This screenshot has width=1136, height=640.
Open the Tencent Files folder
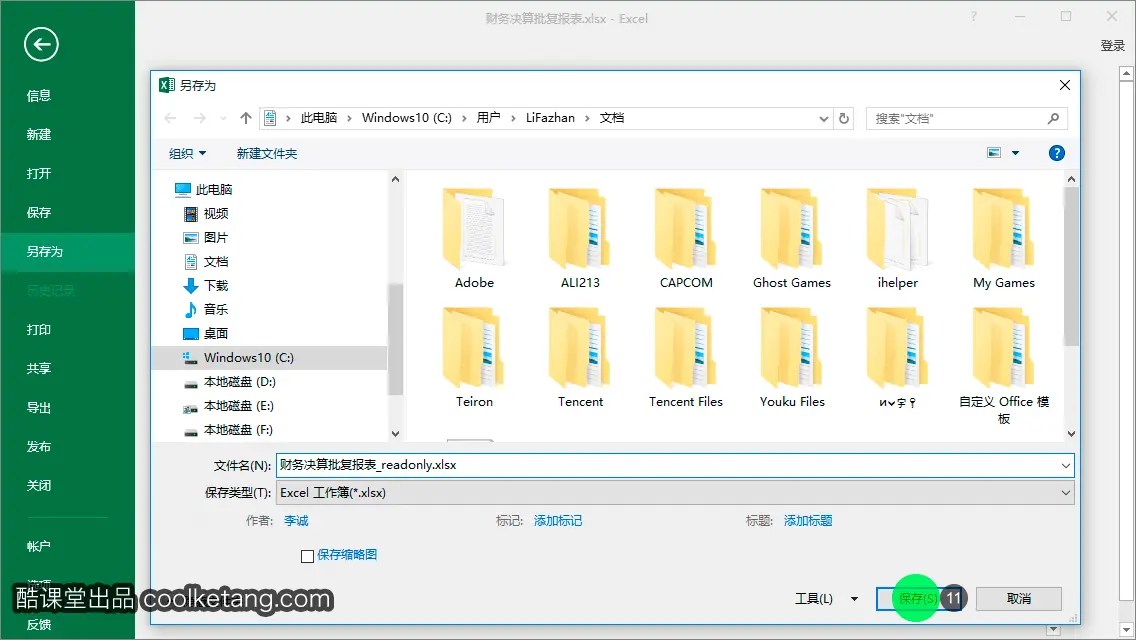click(686, 358)
